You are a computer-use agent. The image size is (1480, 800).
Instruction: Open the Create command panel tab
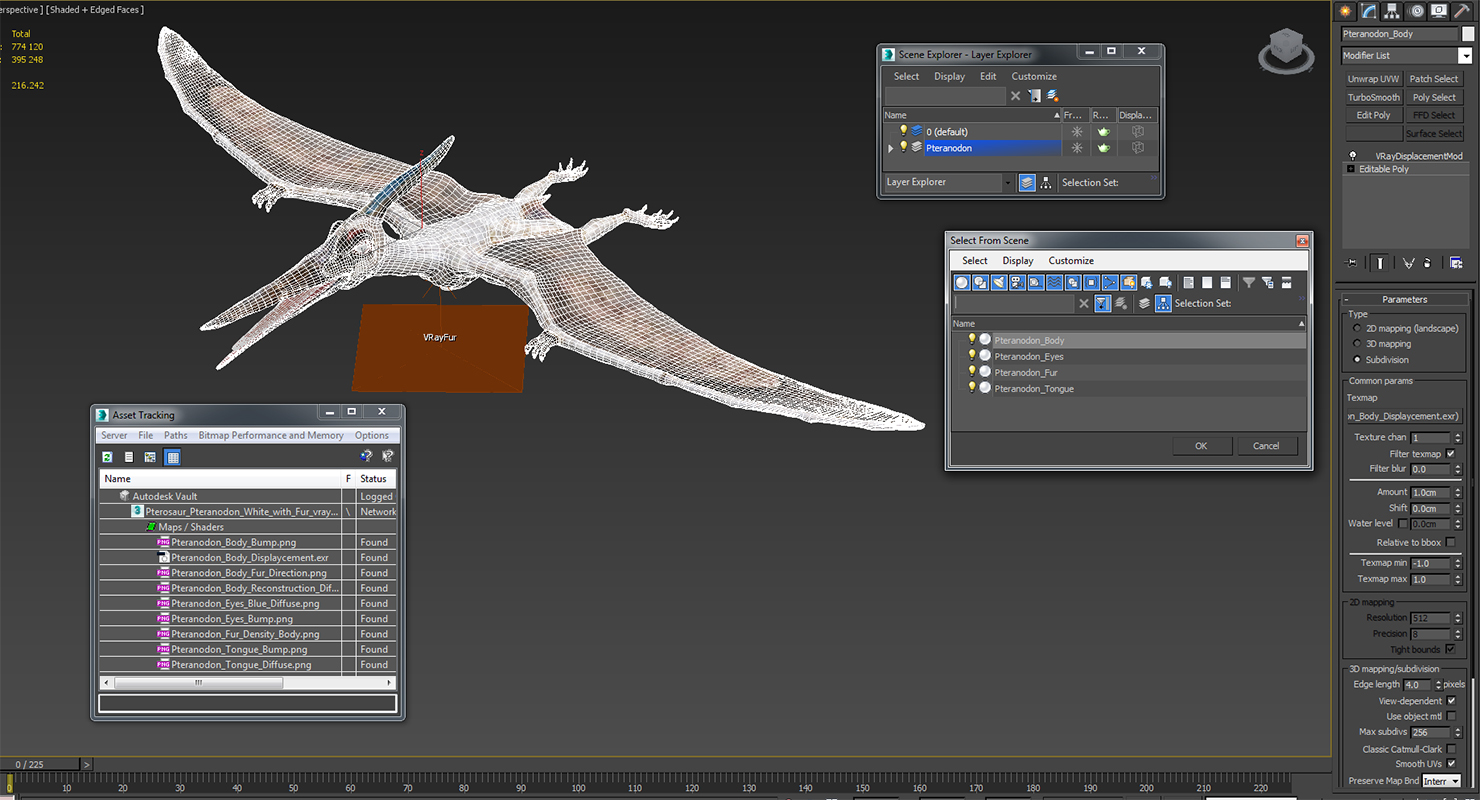point(1345,11)
